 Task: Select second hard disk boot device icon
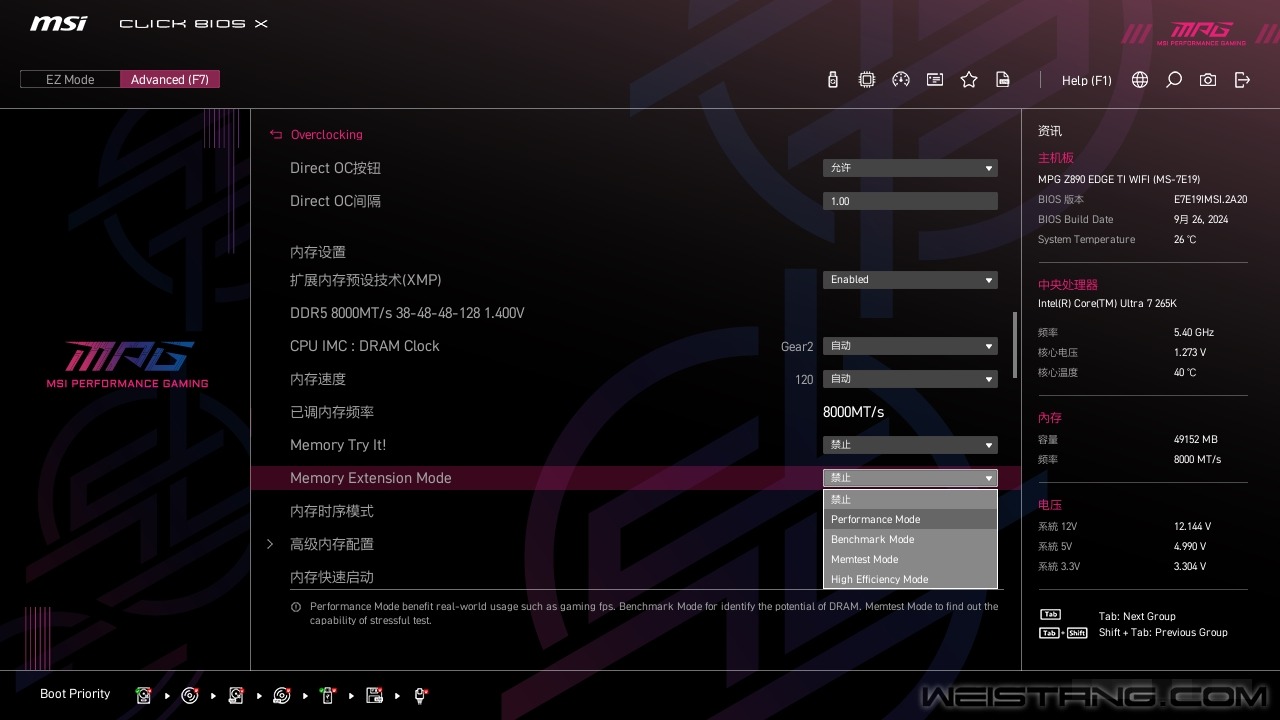click(x=236, y=695)
